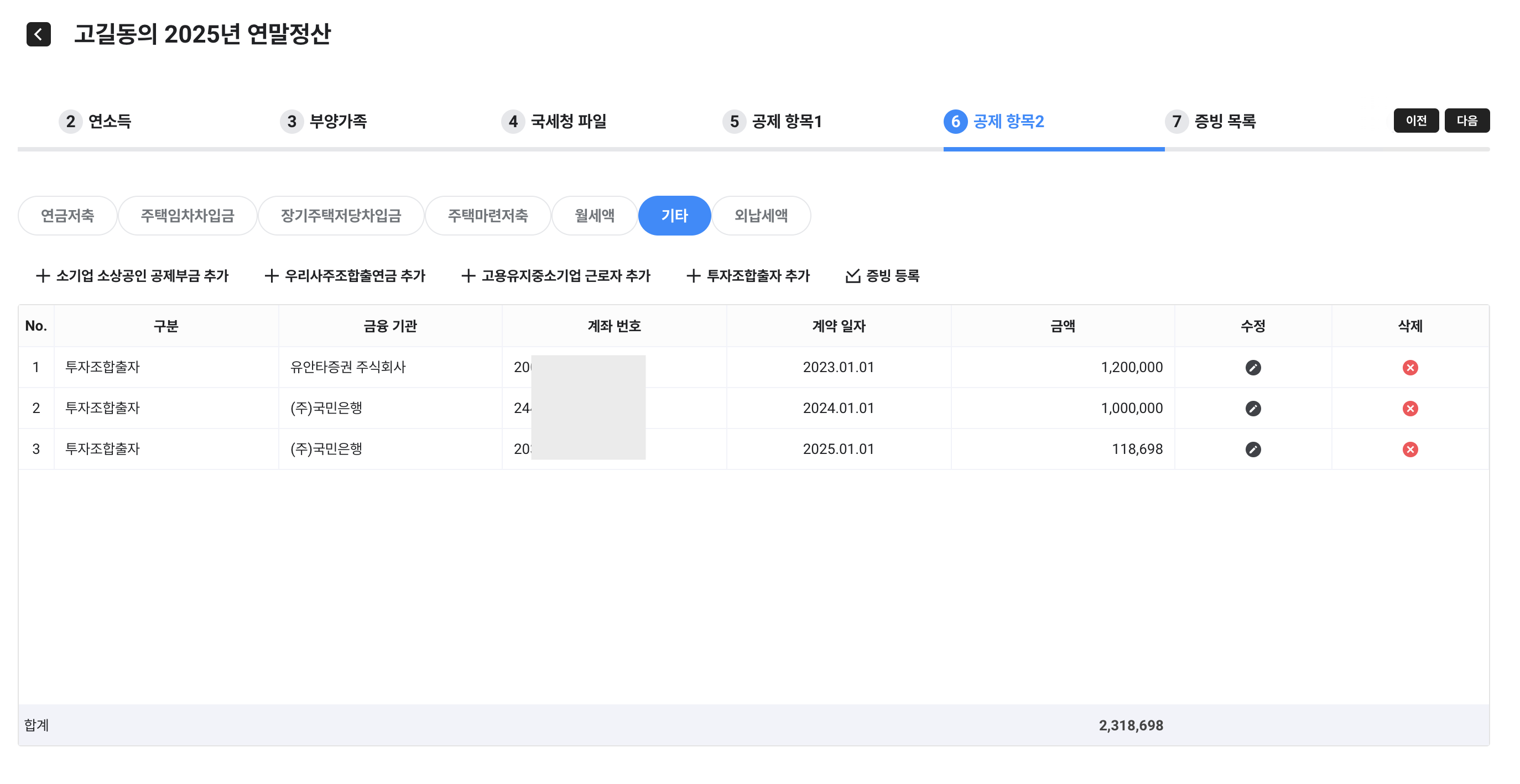Edit the 118,698 row pencil icon
Image resolution: width=1520 pixels, height=784 pixels.
tap(1253, 450)
